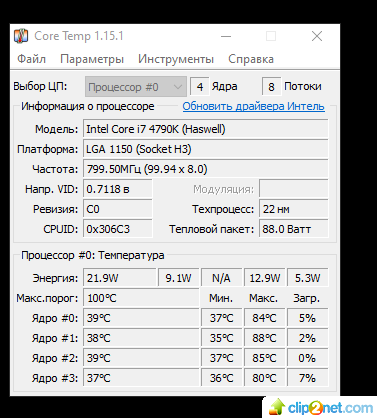Click the CPUID field 0x306C3
Screen dimensions: 377x418
click(x=118, y=229)
